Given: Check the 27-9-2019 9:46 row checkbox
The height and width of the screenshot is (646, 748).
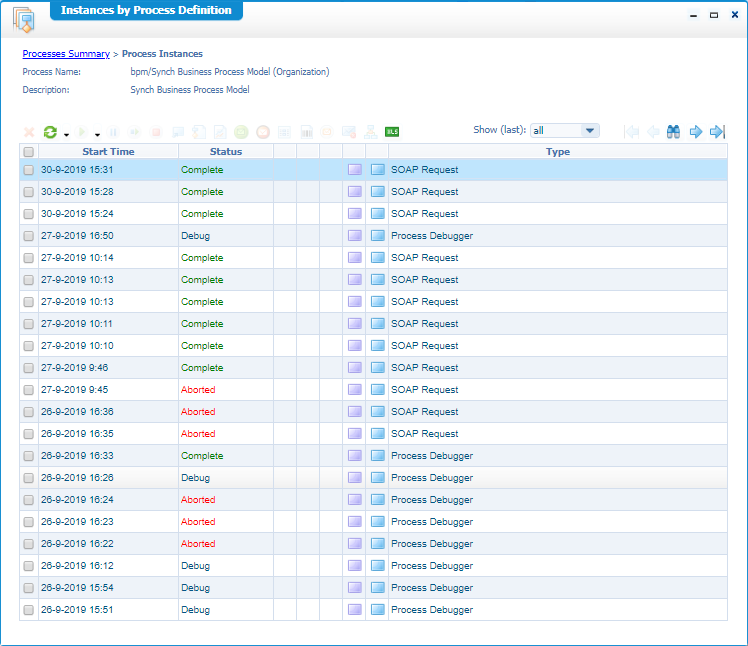Looking at the screenshot, I should pos(29,368).
